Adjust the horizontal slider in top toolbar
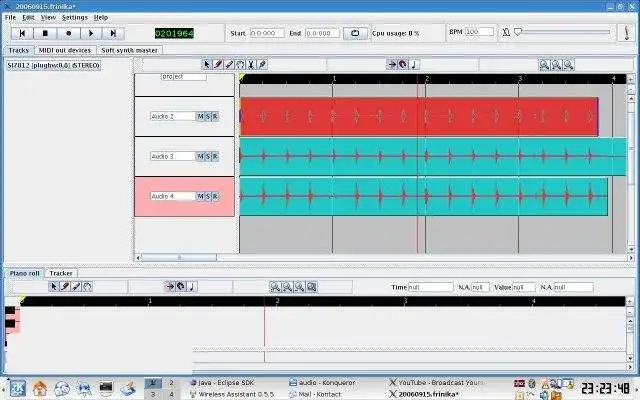The height and width of the screenshot is (400, 640). (x=563, y=32)
